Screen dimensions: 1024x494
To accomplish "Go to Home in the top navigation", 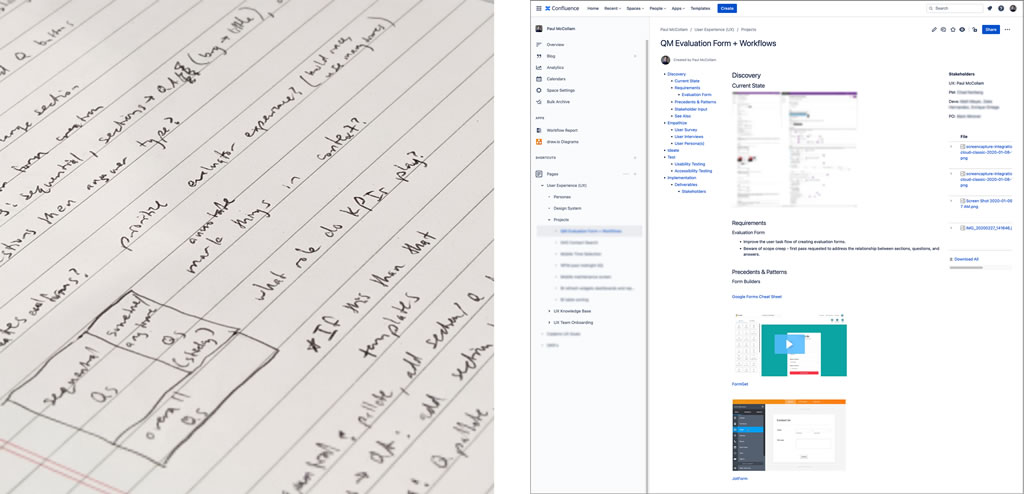I will point(593,8).
